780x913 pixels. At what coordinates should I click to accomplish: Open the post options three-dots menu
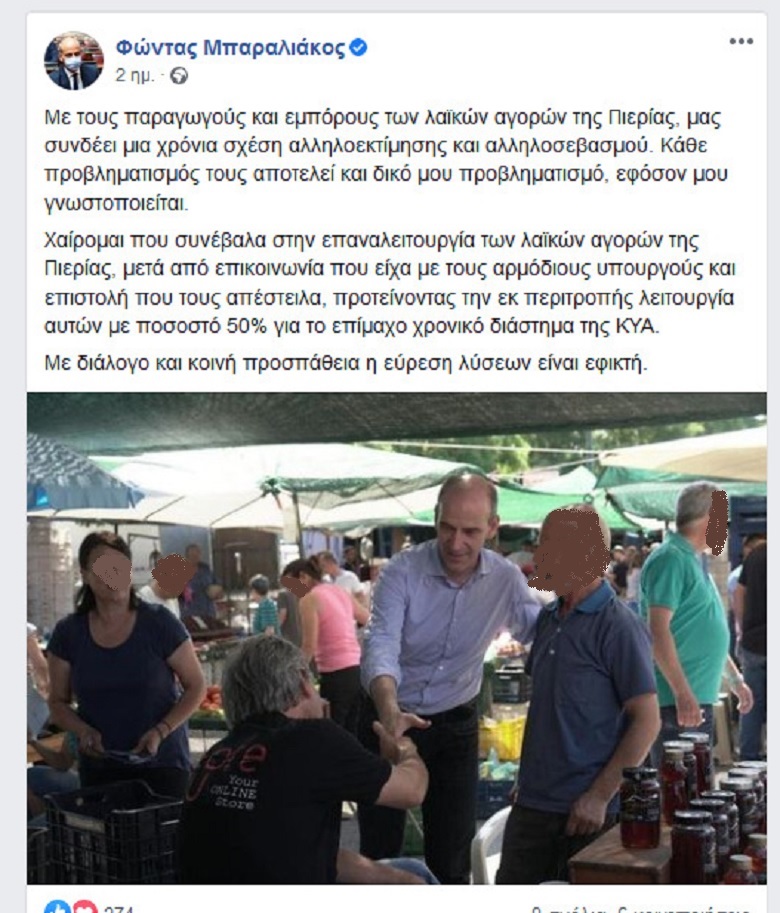(x=741, y=41)
